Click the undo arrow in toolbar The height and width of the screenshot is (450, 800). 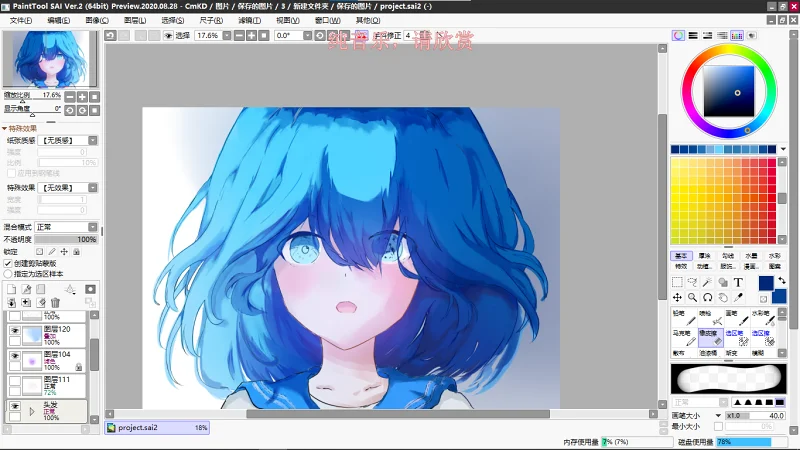tap(110, 35)
